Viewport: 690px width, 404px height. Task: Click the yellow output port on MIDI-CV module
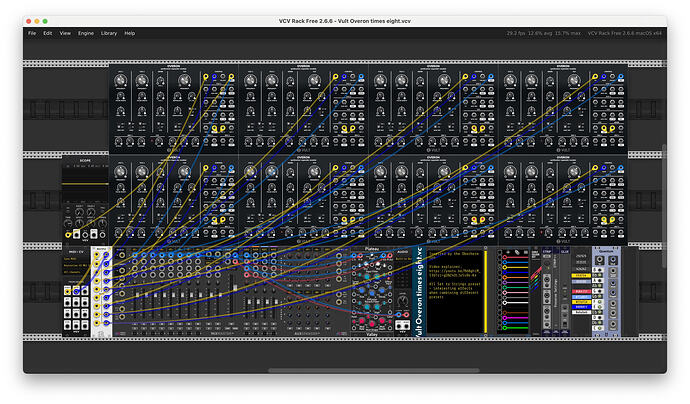pyautogui.click(x=67, y=292)
